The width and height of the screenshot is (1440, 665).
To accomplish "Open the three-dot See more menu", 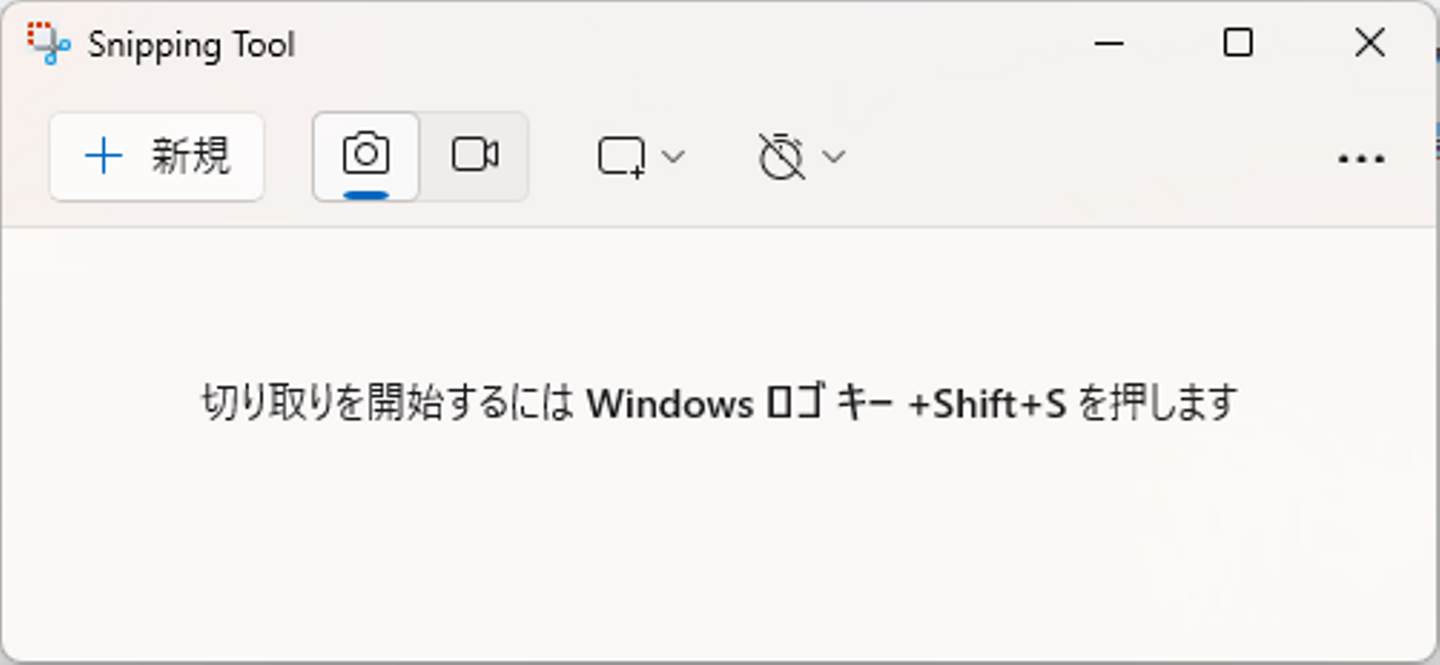I will point(1361,159).
